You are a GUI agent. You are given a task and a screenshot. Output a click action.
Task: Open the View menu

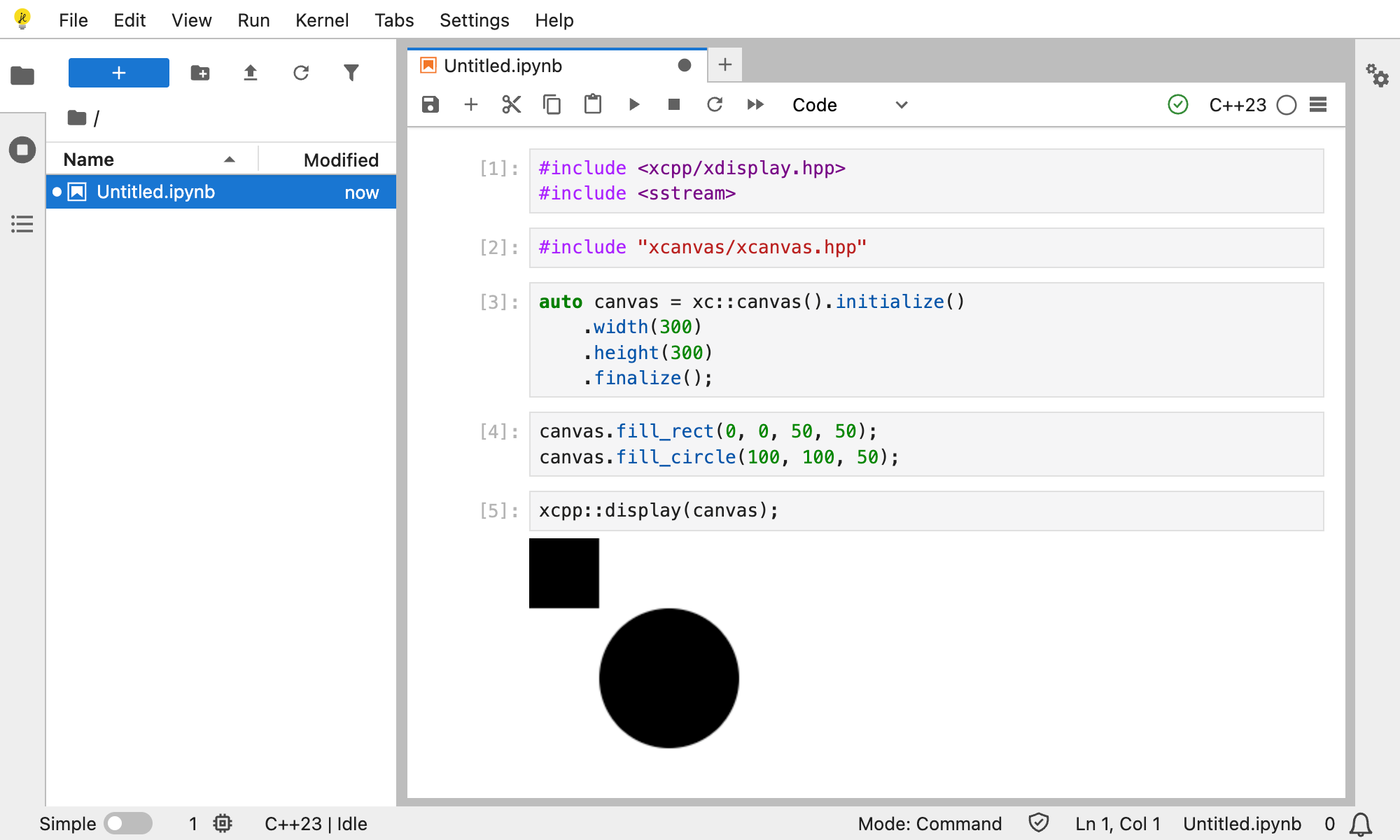[192, 20]
